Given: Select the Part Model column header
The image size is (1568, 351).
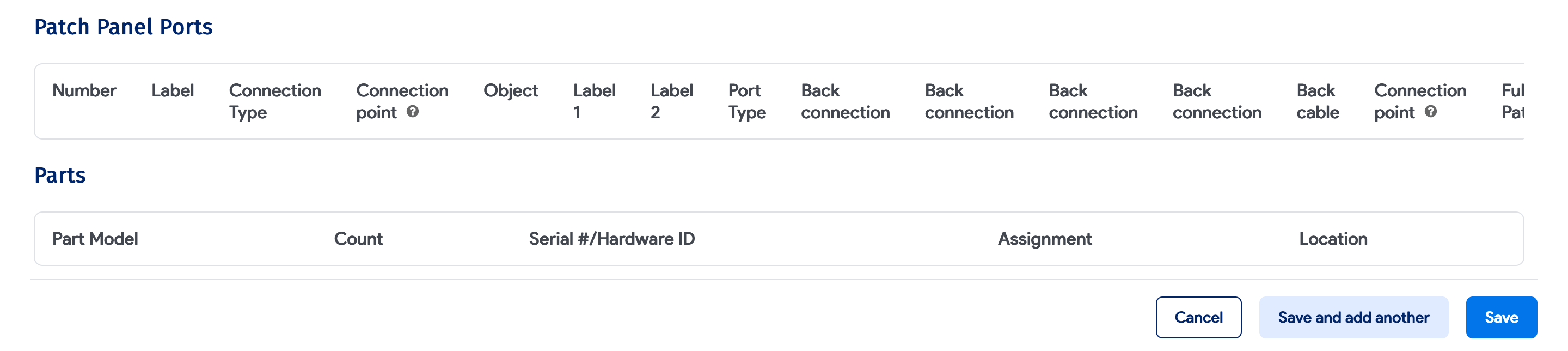Looking at the screenshot, I should click(x=96, y=239).
